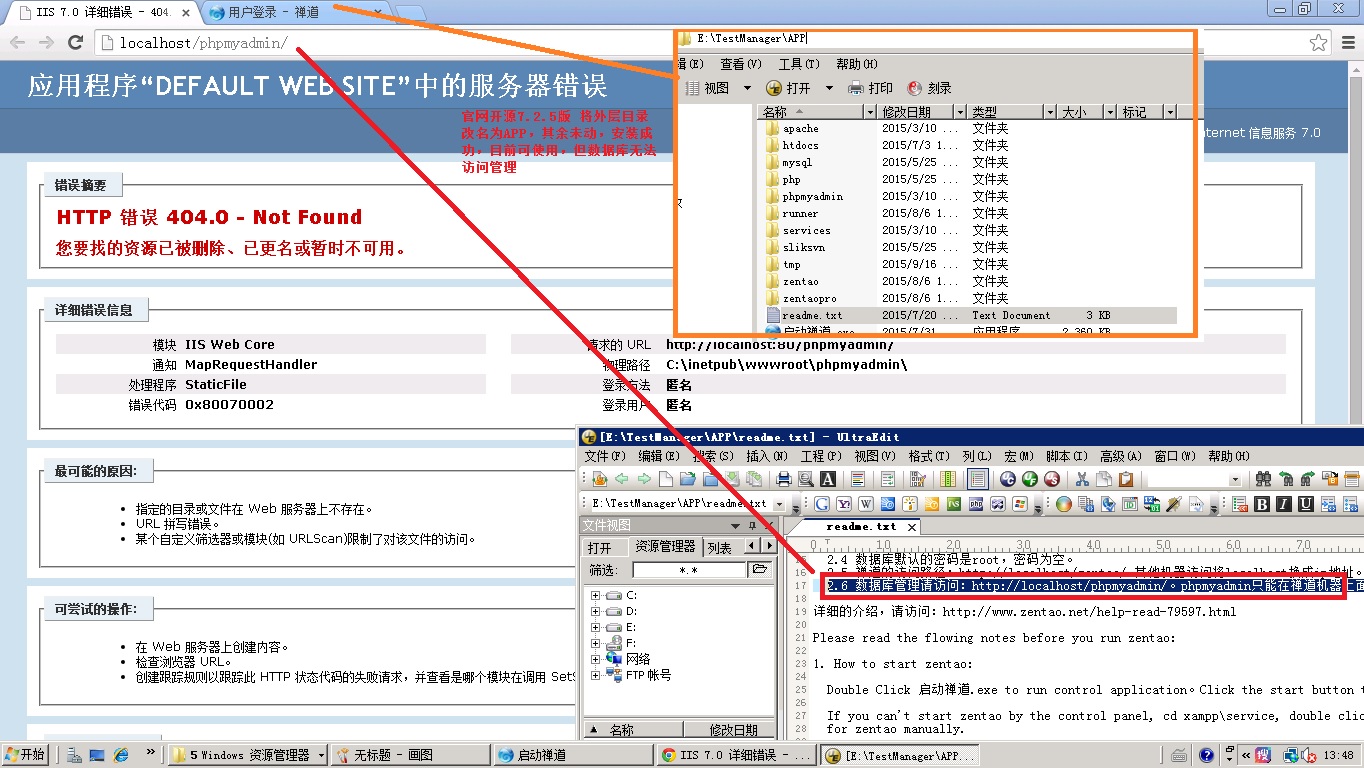This screenshot has width=1364, height=768.
Task: Switch to the 资源管理器 tab in file view
Action: [x=665, y=547]
